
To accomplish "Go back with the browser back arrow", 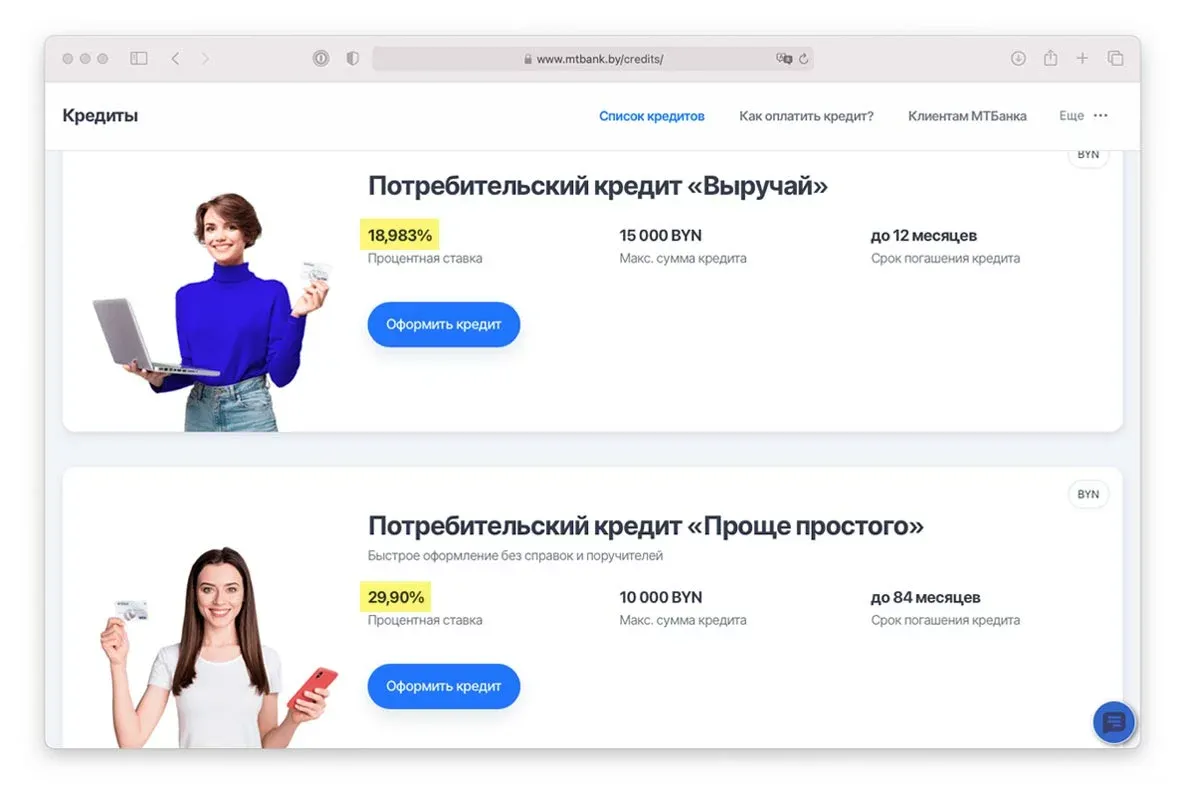I will pyautogui.click(x=175, y=59).
